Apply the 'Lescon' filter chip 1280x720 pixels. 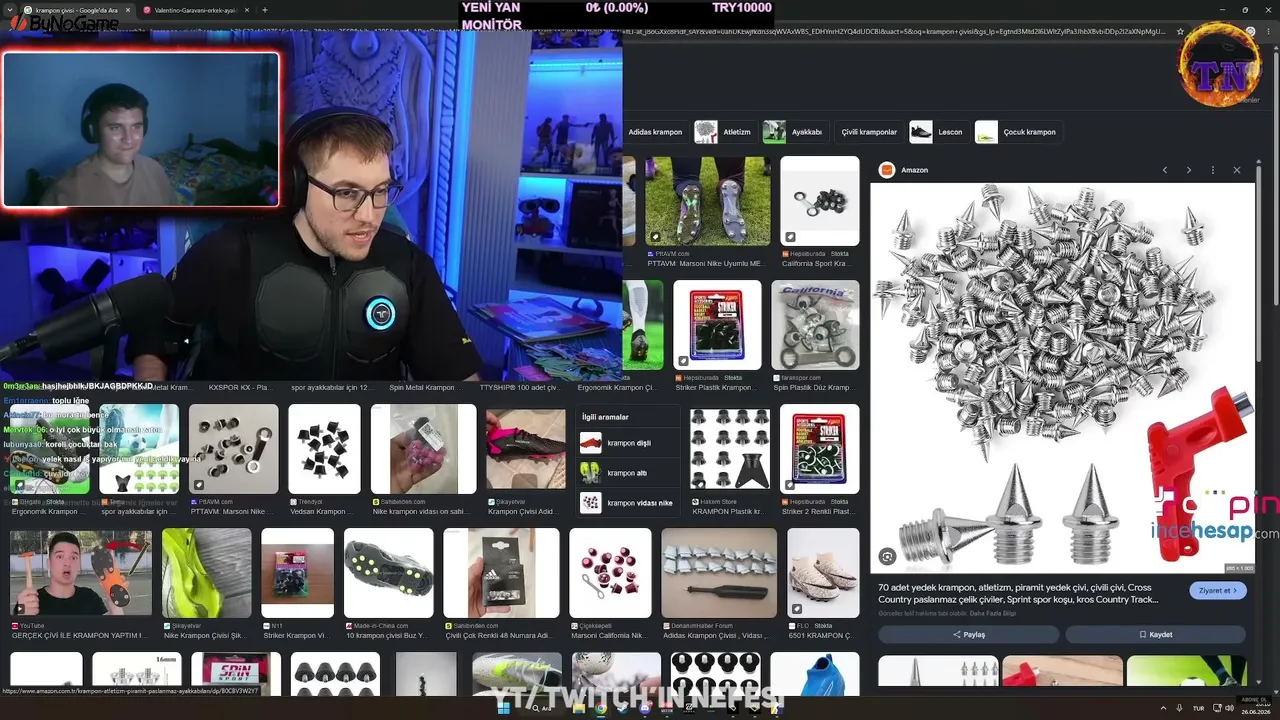pos(938,132)
